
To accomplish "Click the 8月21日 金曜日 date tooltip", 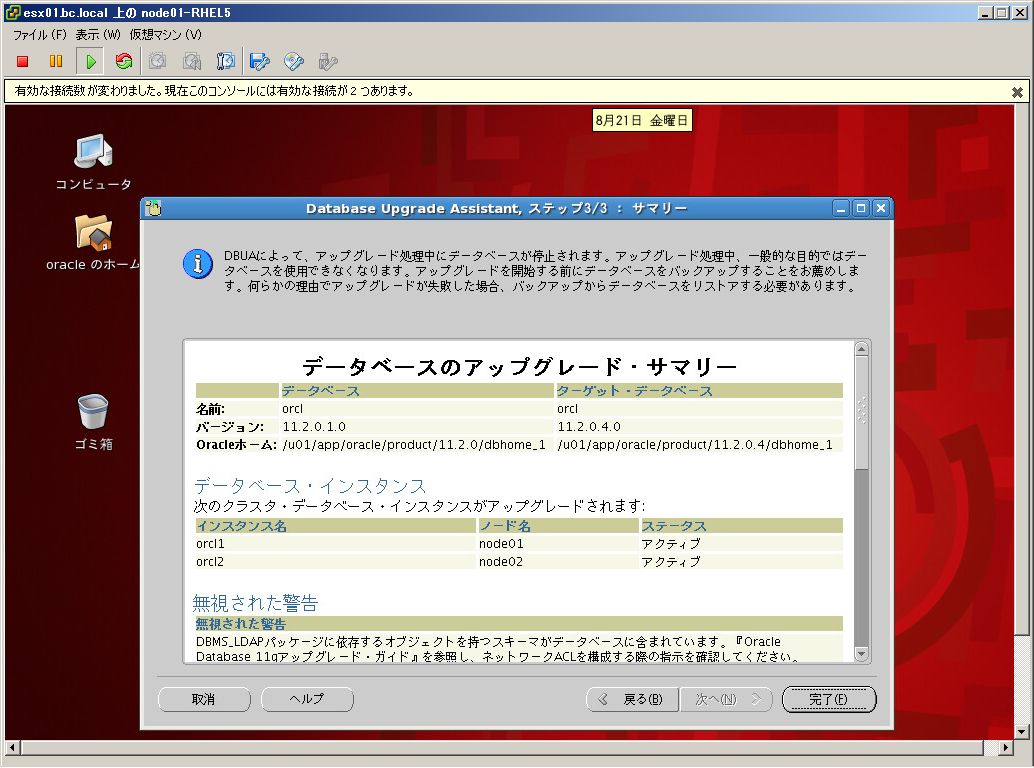I will 642,121.
